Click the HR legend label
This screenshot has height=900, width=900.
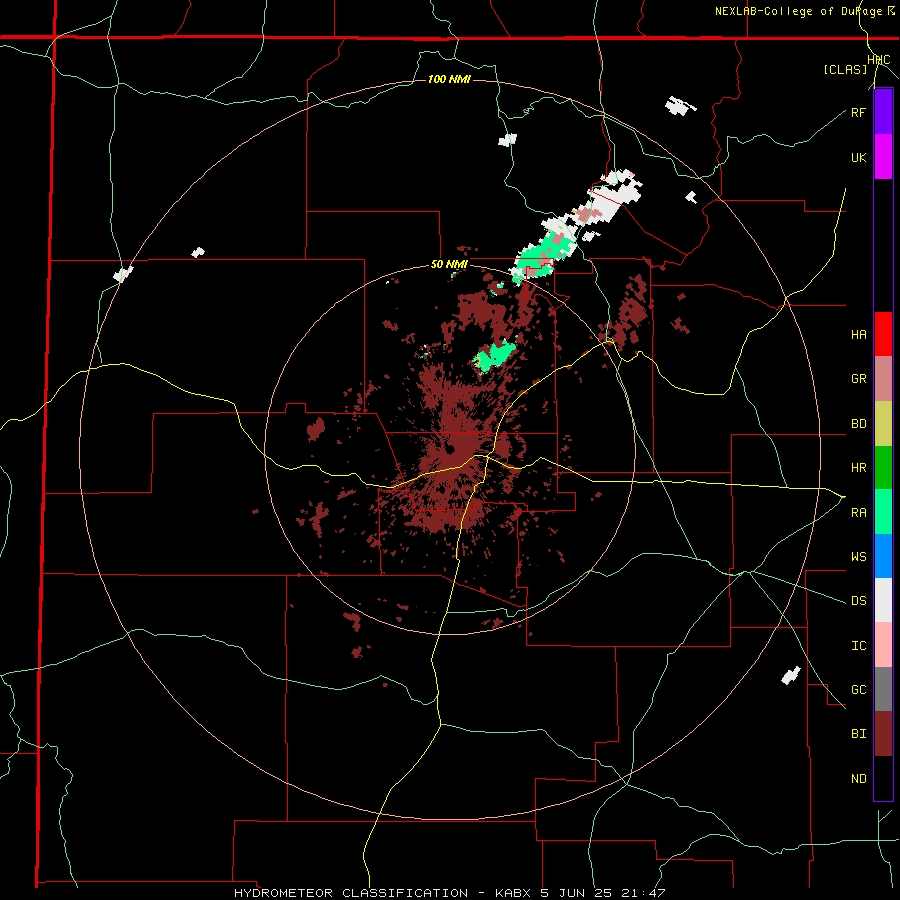click(x=859, y=468)
